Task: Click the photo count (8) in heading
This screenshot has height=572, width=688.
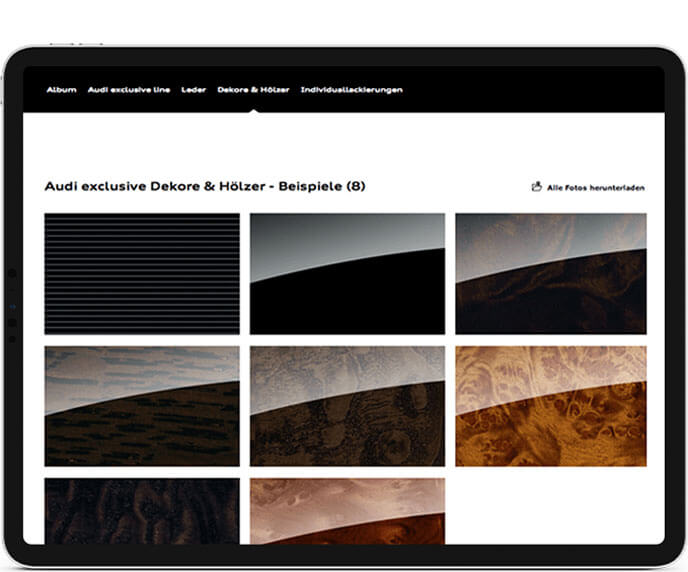Action: (355, 186)
